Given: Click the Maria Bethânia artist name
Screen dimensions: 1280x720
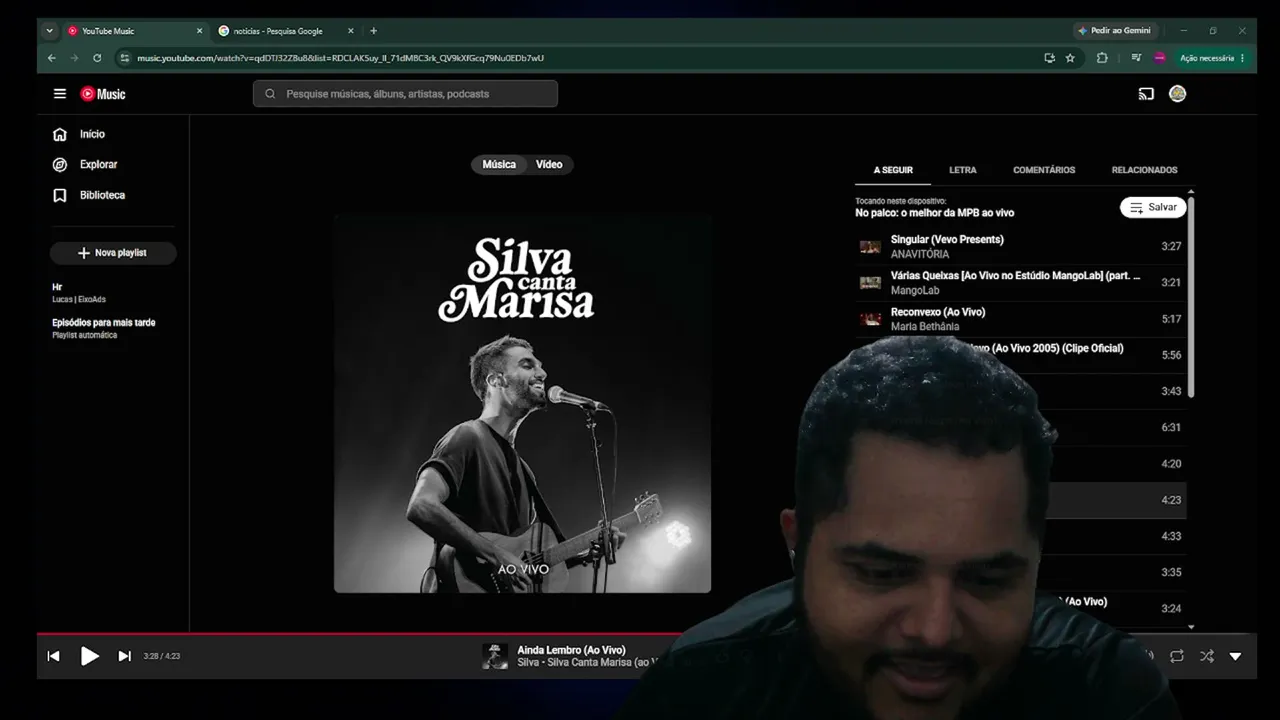Looking at the screenshot, I should pos(925,326).
